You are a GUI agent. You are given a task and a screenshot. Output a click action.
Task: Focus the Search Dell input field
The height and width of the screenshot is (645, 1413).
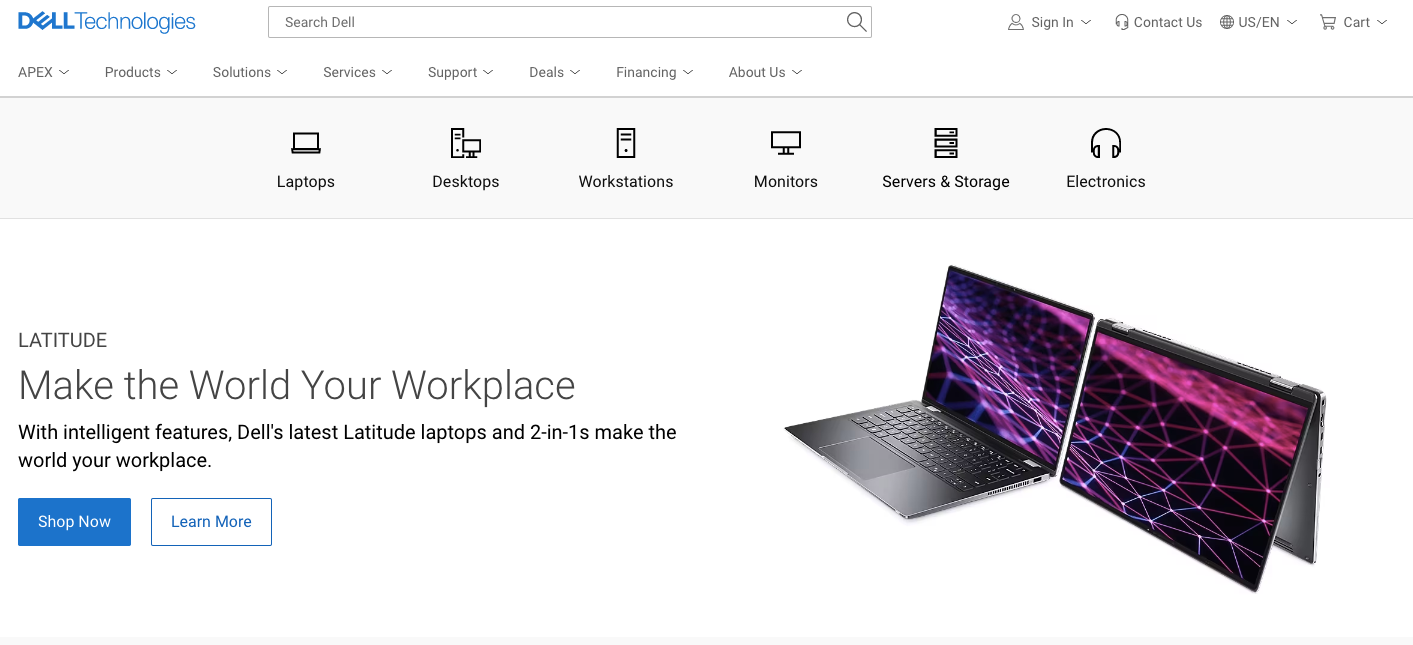click(x=555, y=22)
